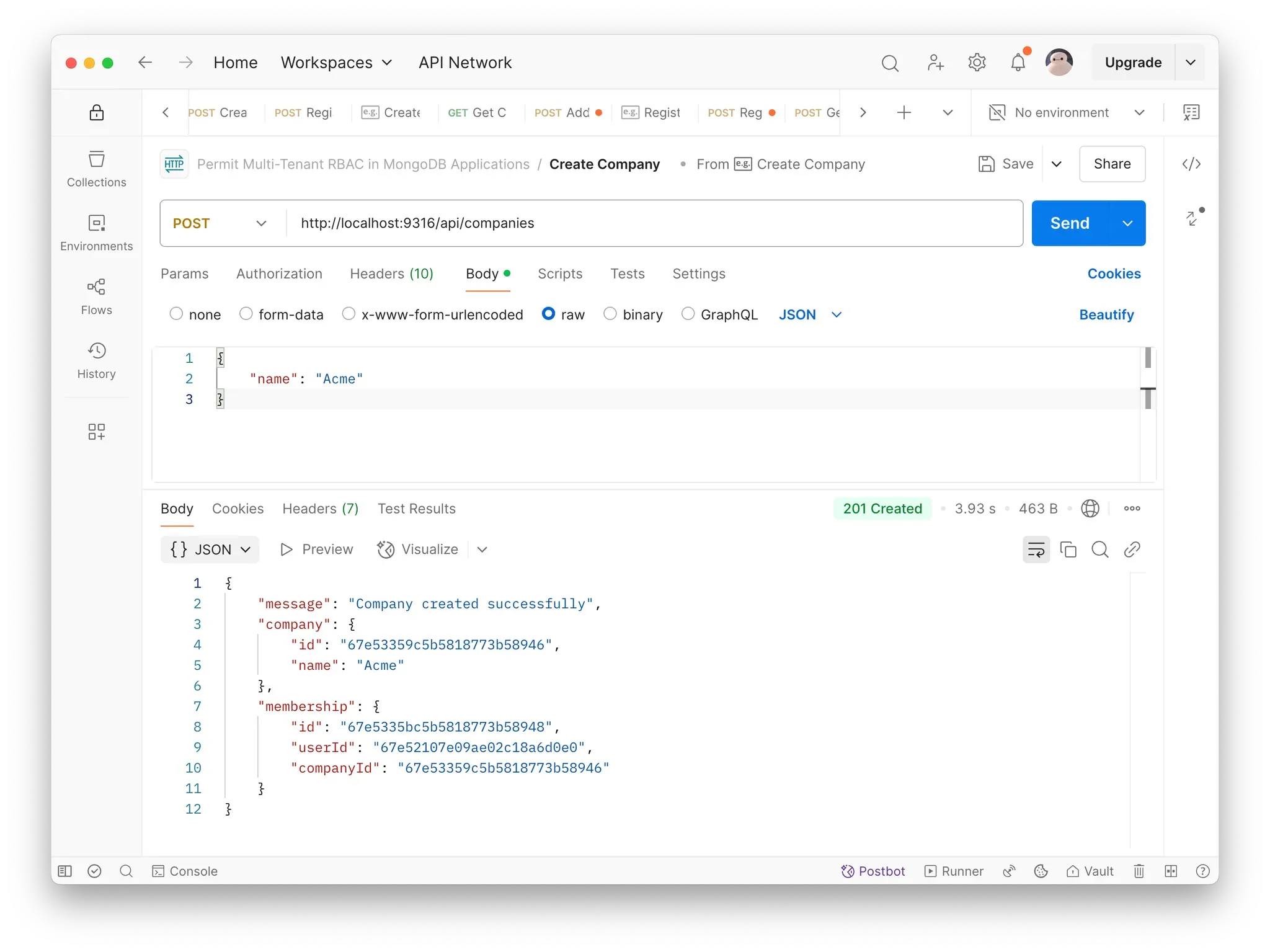1270x952 pixels.
Task: Copy response body with copy icon
Action: pos(1068,549)
